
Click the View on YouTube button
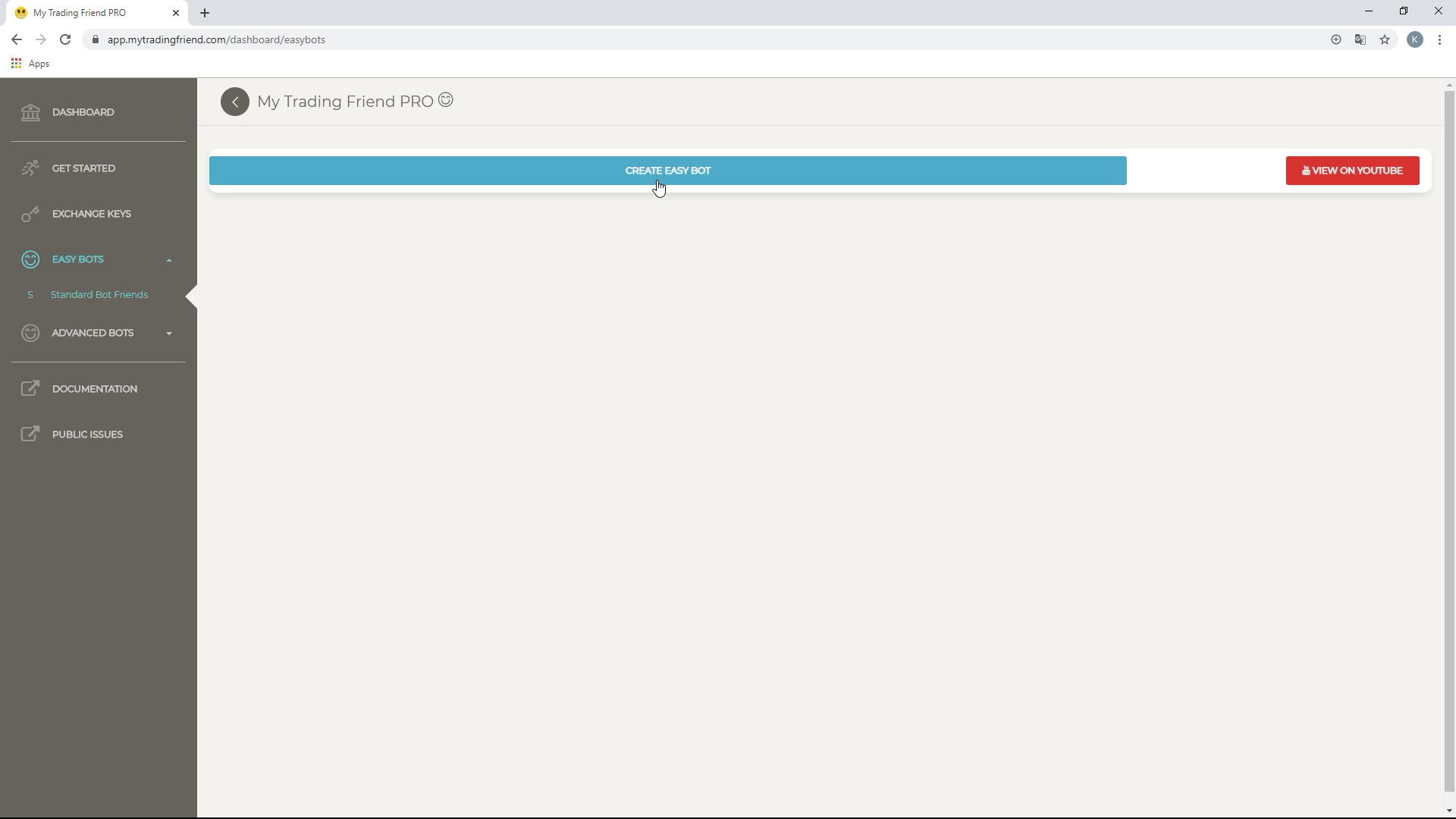(x=1352, y=171)
